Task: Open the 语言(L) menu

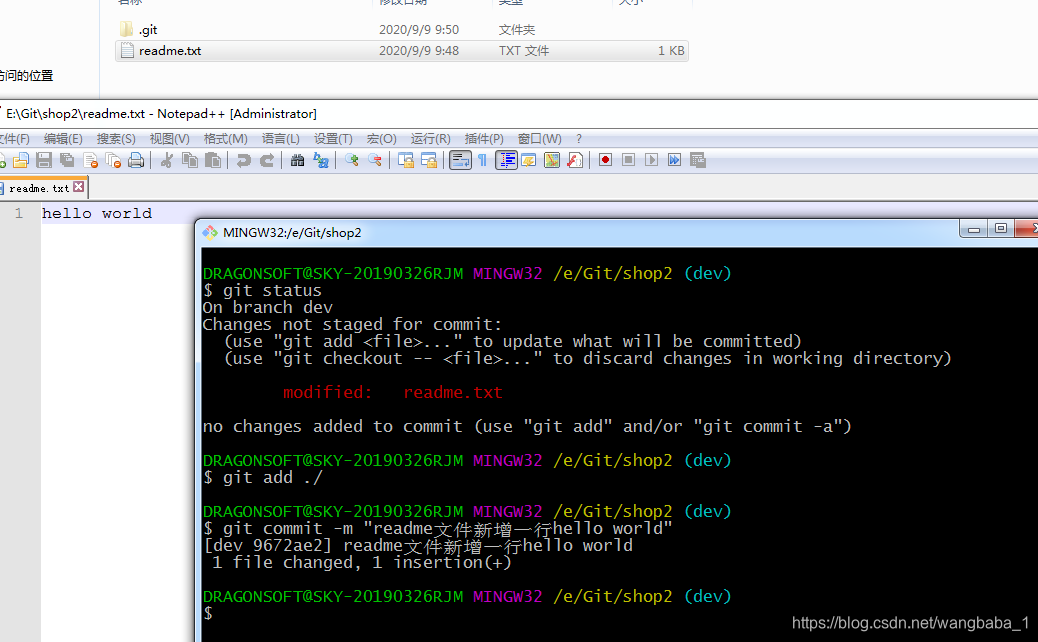Action: pos(281,139)
